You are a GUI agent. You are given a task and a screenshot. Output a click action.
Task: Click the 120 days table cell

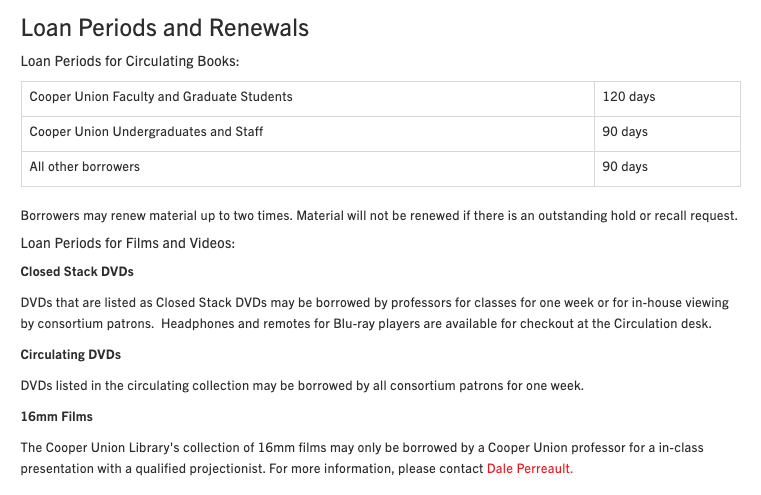[667, 99]
